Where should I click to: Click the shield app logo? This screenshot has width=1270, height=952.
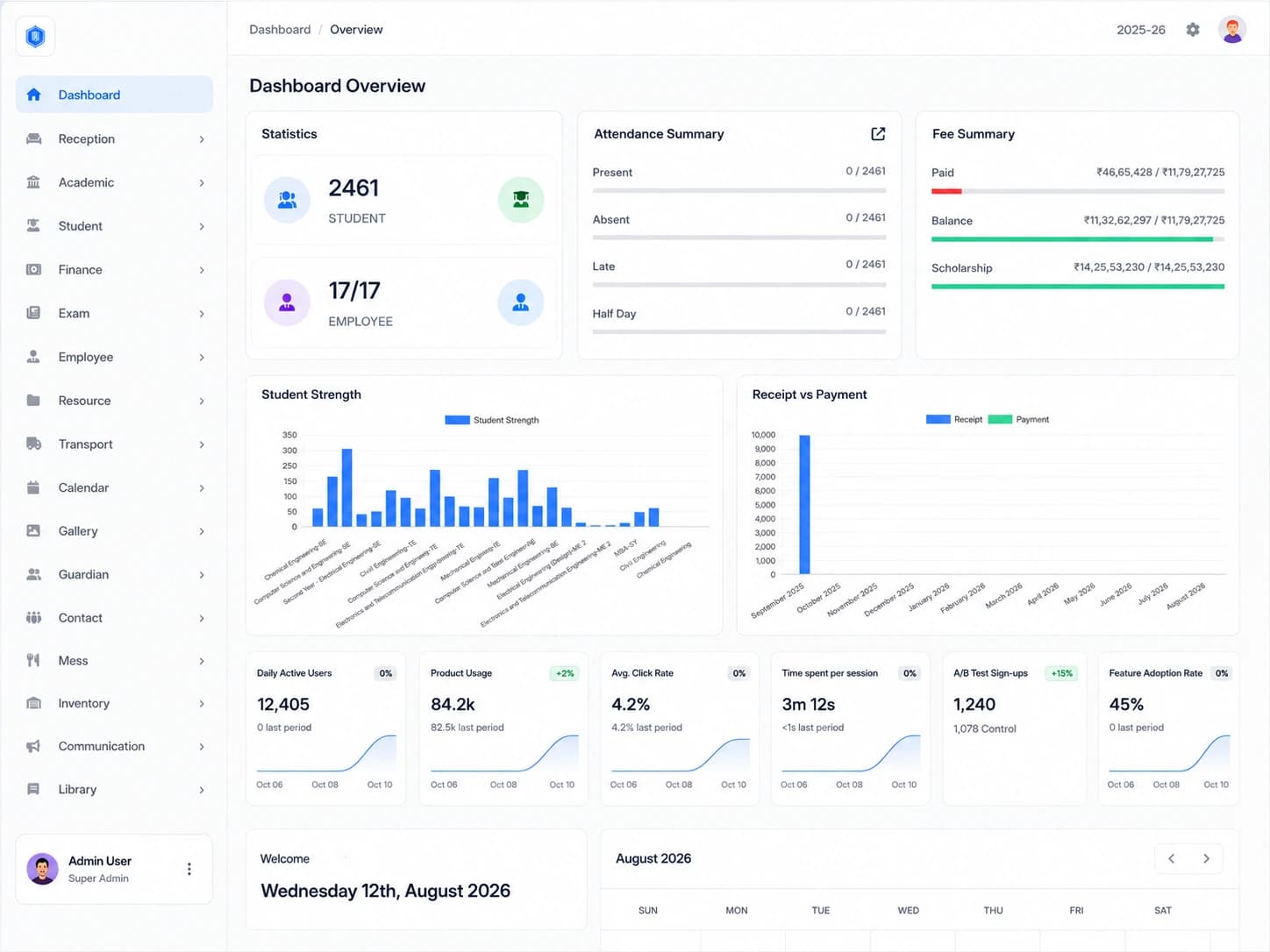35,36
